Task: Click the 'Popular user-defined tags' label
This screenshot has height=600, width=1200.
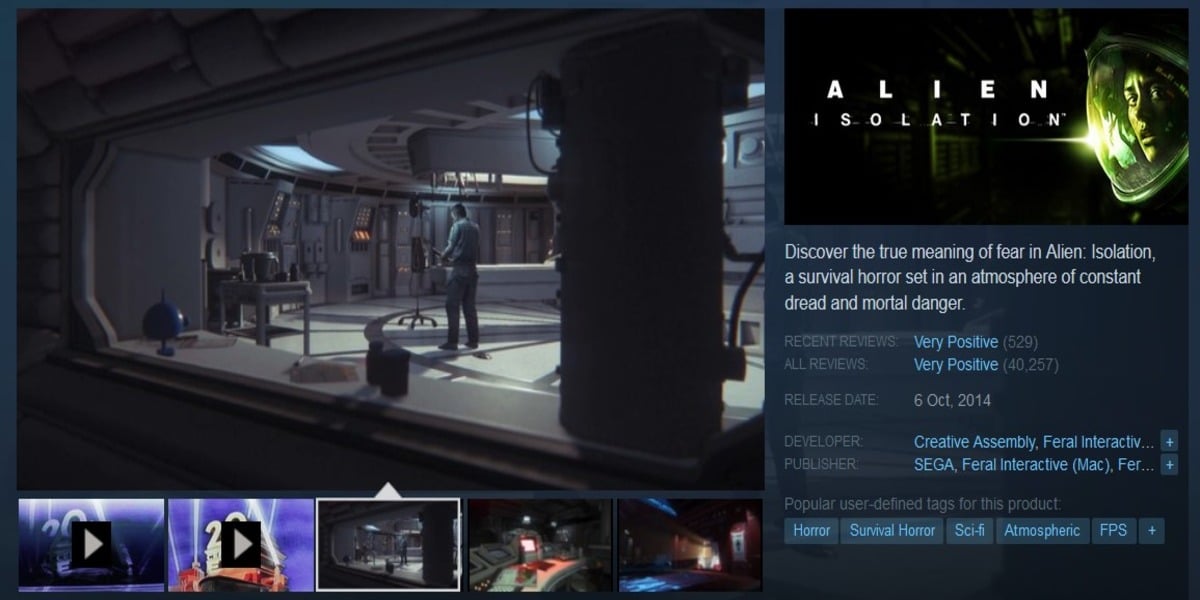Action: (x=922, y=504)
